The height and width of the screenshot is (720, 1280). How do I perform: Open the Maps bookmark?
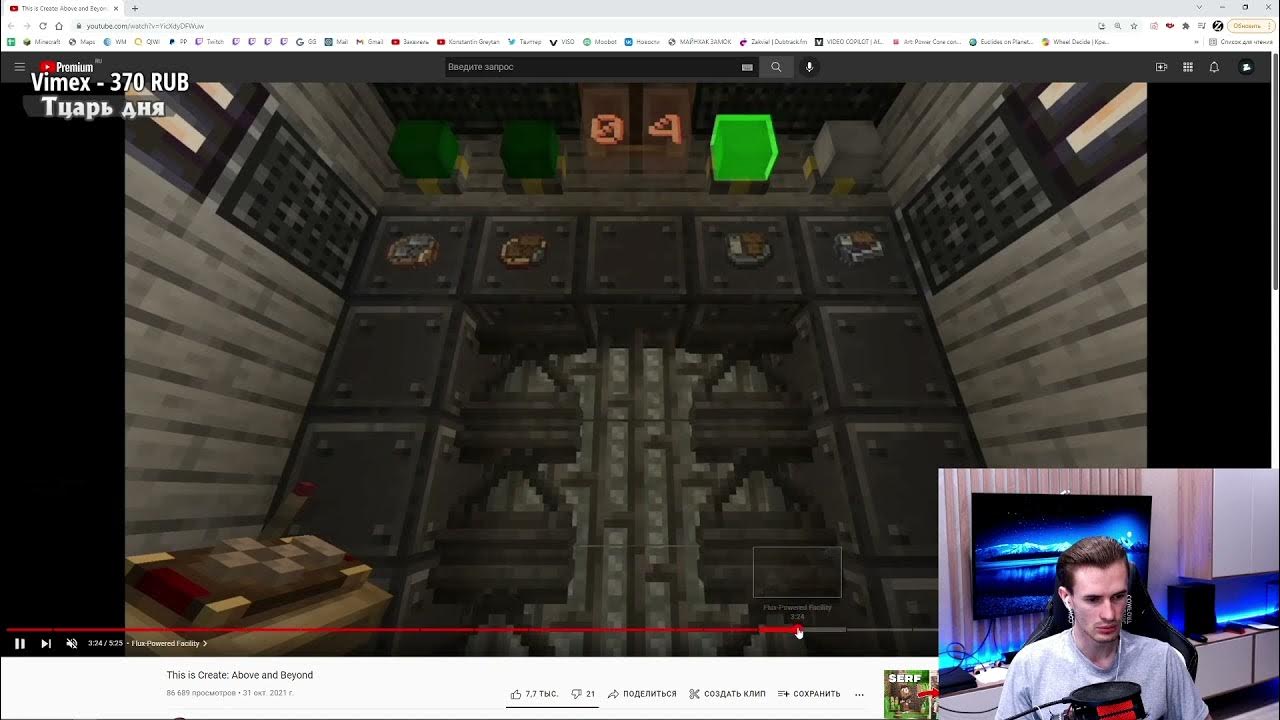(x=81, y=42)
